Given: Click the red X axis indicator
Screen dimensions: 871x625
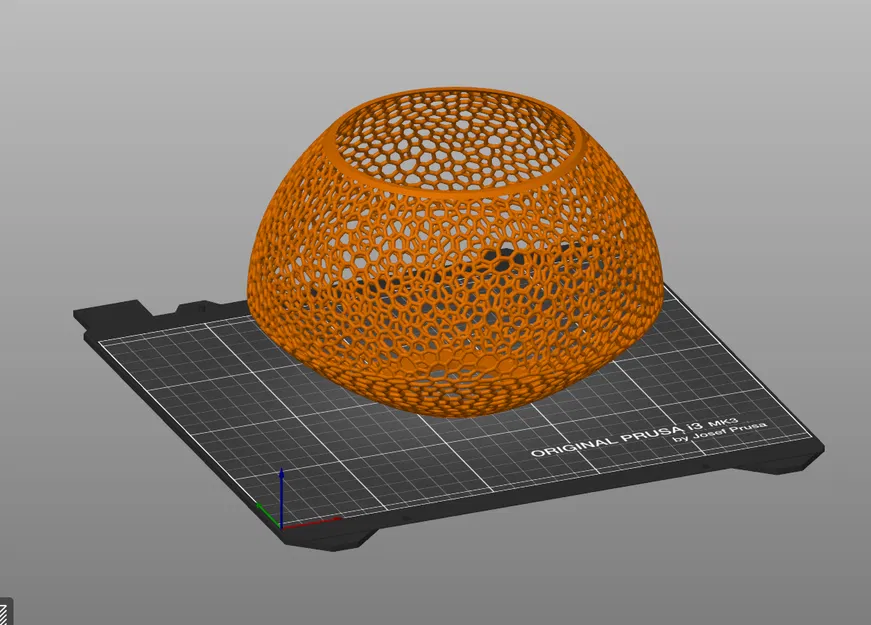Looking at the screenshot, I should [x=320, y=520].
